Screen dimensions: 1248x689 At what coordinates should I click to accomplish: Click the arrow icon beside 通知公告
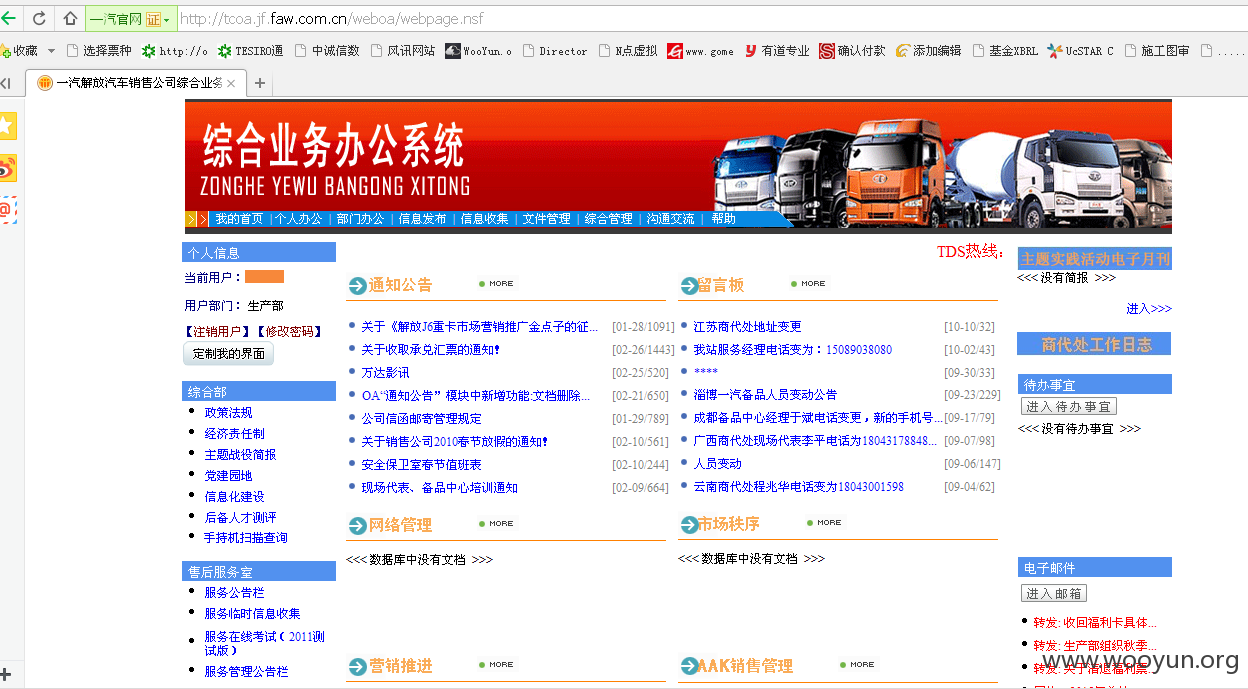pyautogui.click(x=357, y=286)
